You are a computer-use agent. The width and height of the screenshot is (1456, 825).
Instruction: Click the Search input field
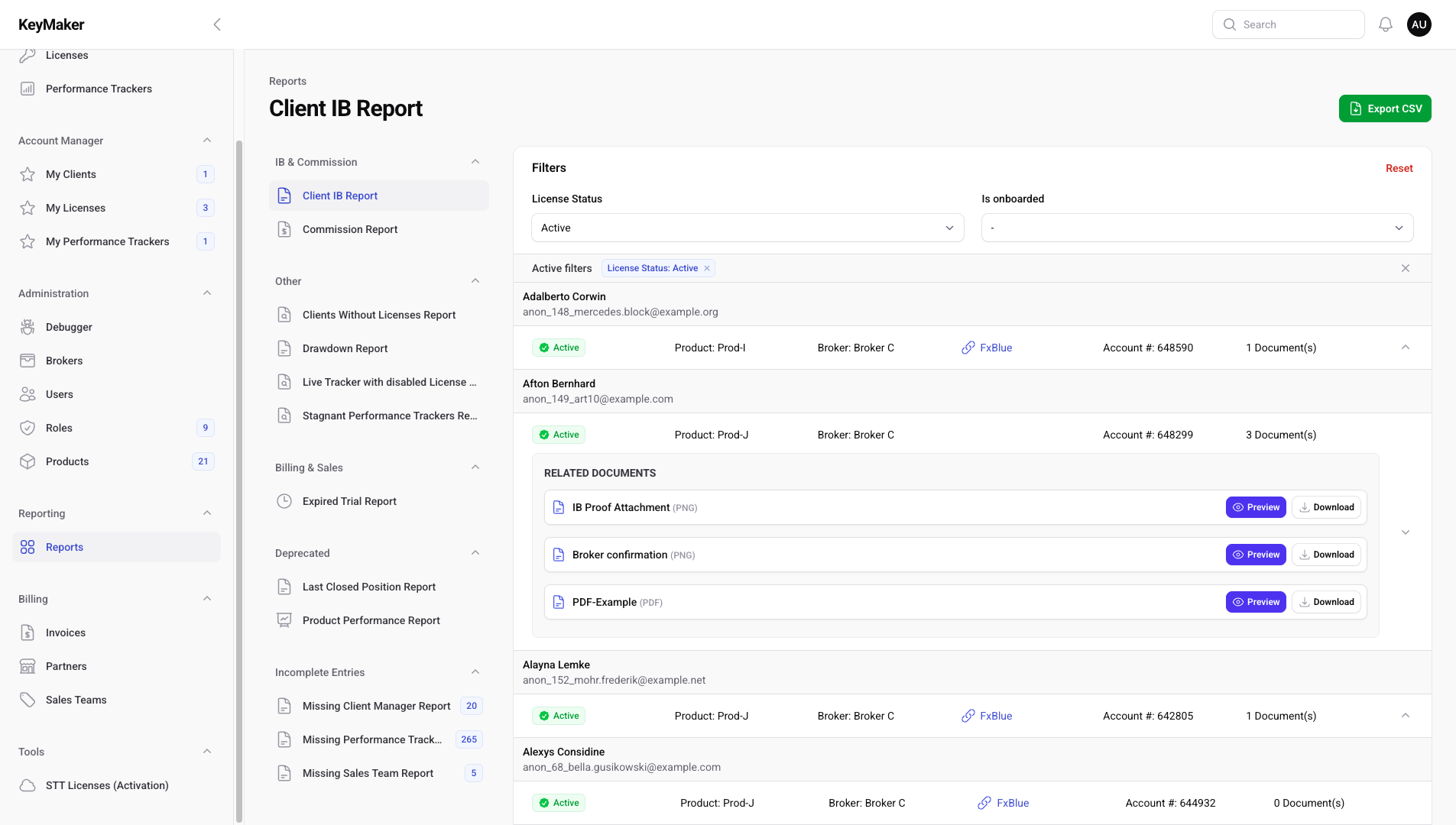1288,24
